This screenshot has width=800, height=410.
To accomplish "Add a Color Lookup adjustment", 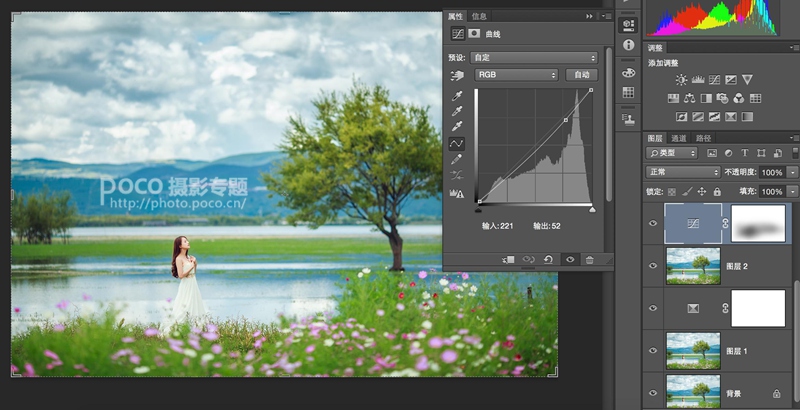I will click(x=756, y=98).
